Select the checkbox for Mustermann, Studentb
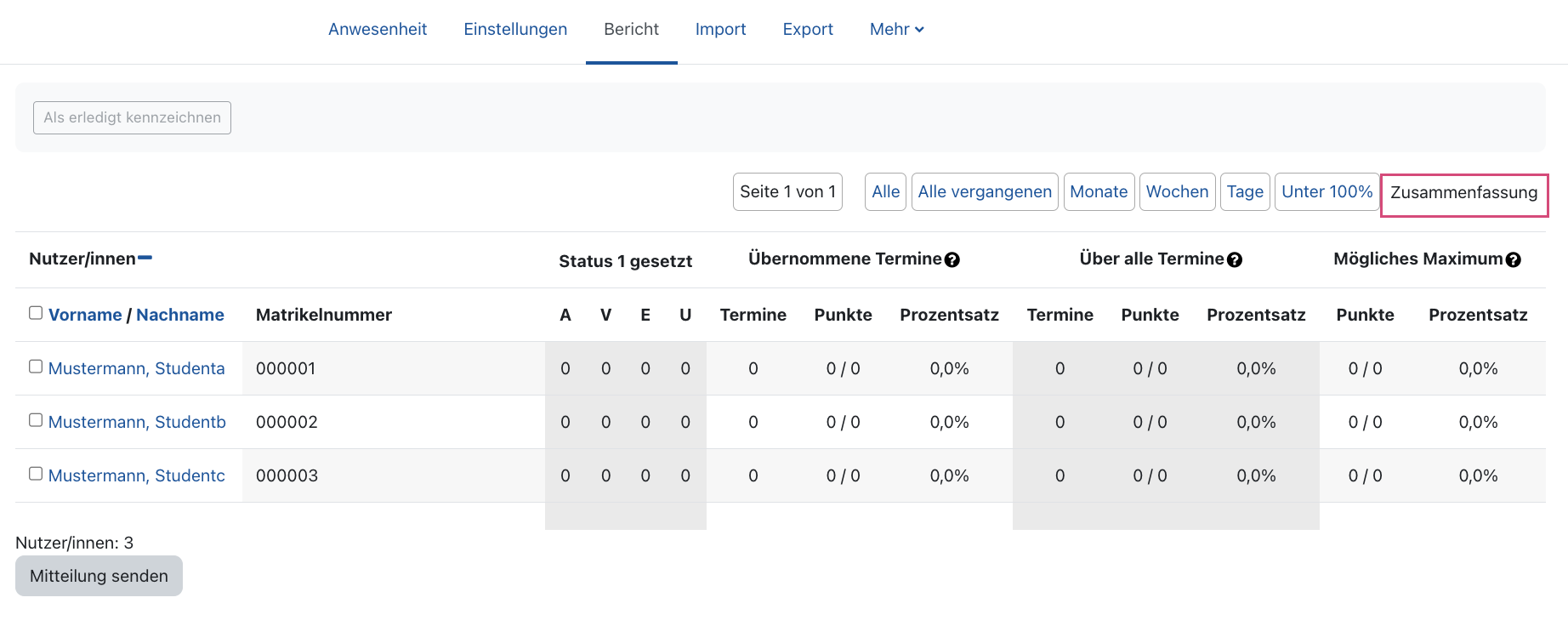1568x626 pixels. tap(36, 420)
